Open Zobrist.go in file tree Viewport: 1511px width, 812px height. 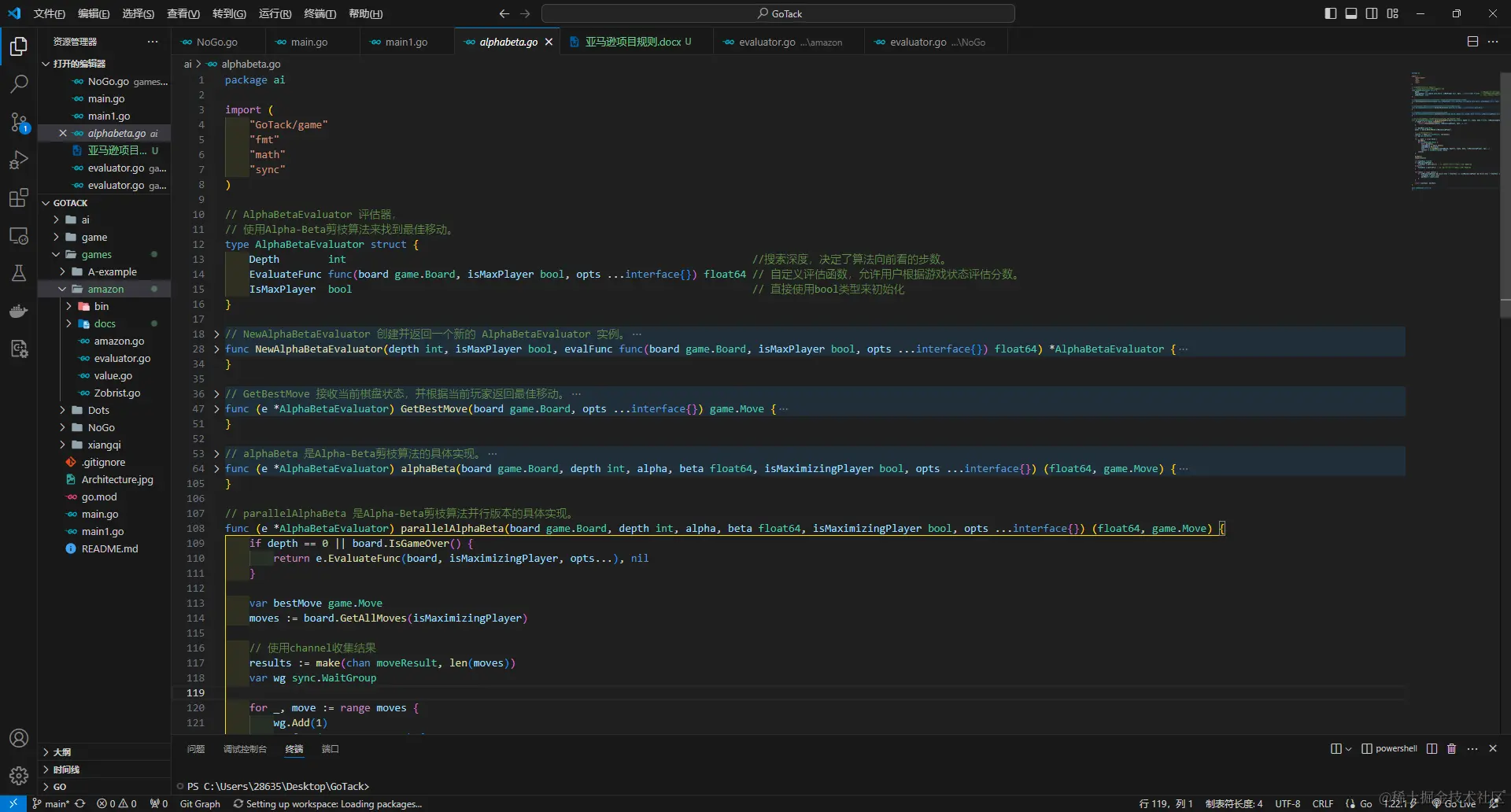pos(117,393)
